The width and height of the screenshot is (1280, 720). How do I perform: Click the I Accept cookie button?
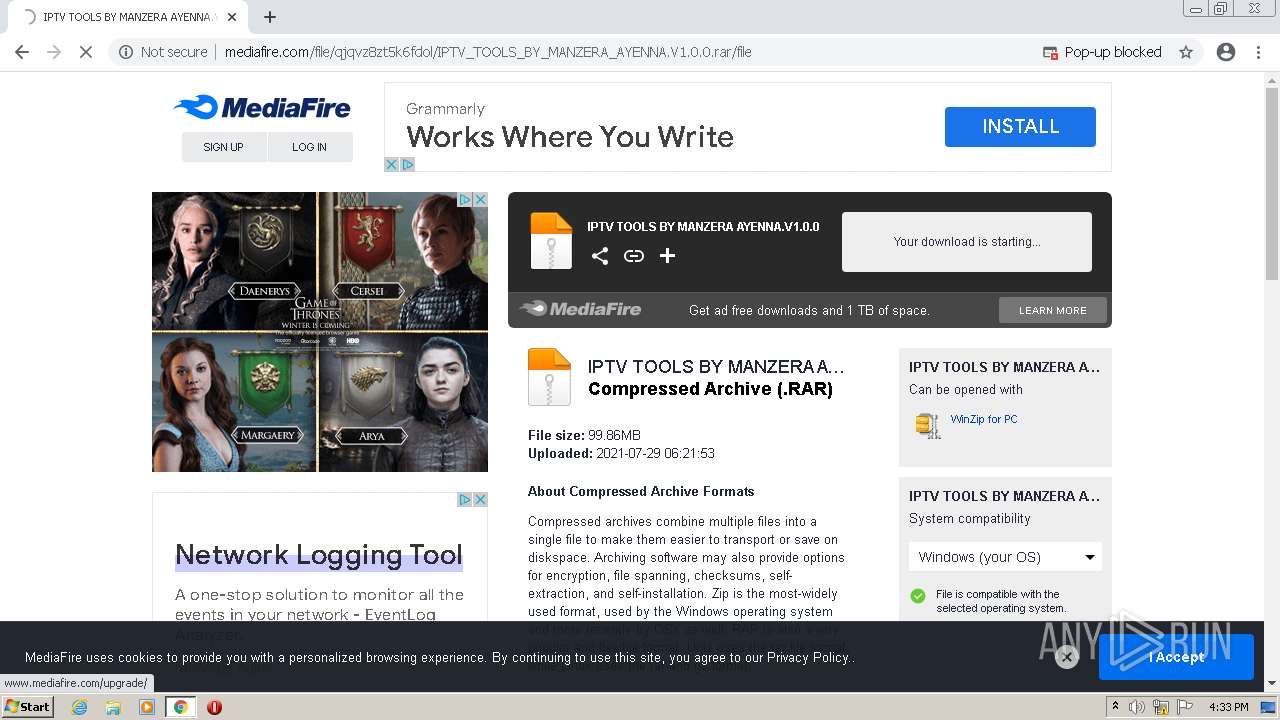1176,657
